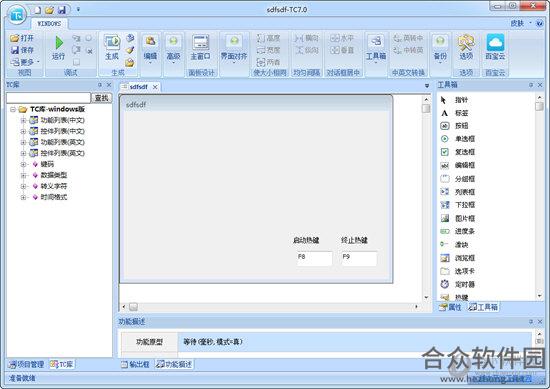Viewport: 550px width, 389px height.
Task: Open the 主窗口 main window button
Action: [x=200, y=47]
